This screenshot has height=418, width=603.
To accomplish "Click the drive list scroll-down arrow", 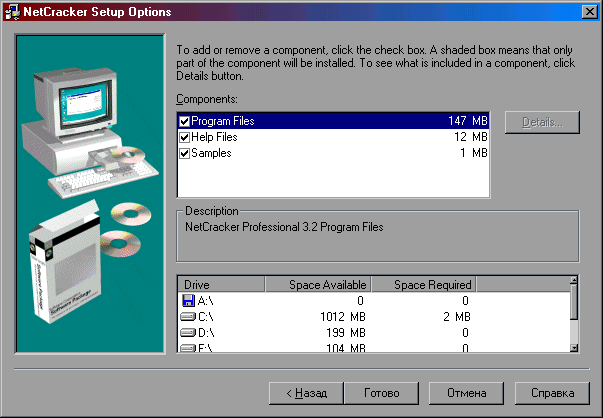I will click(574, 348).
